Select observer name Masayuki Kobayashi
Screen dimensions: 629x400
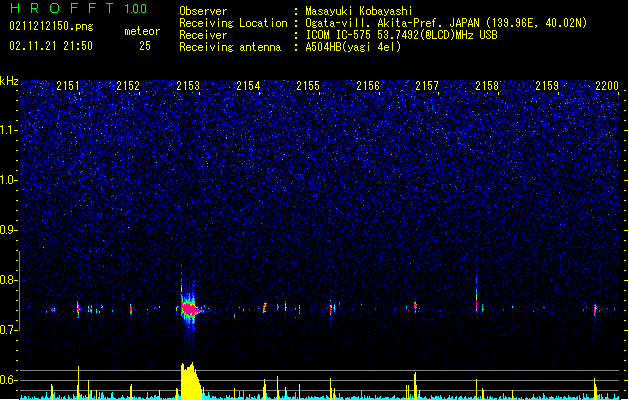click(x=359, y=11)
